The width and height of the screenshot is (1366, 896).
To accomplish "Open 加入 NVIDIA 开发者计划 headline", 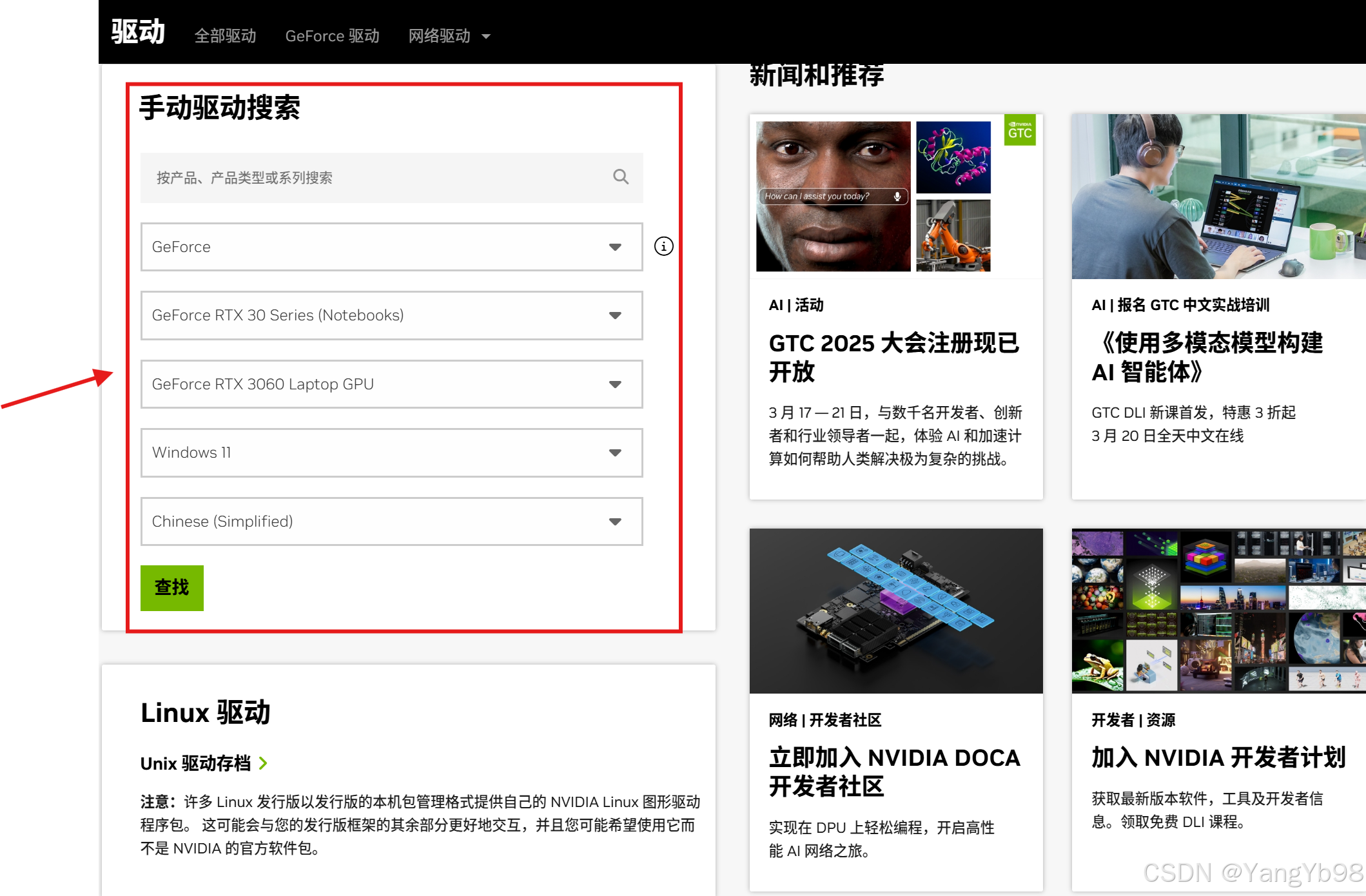I will (1218, 757).
